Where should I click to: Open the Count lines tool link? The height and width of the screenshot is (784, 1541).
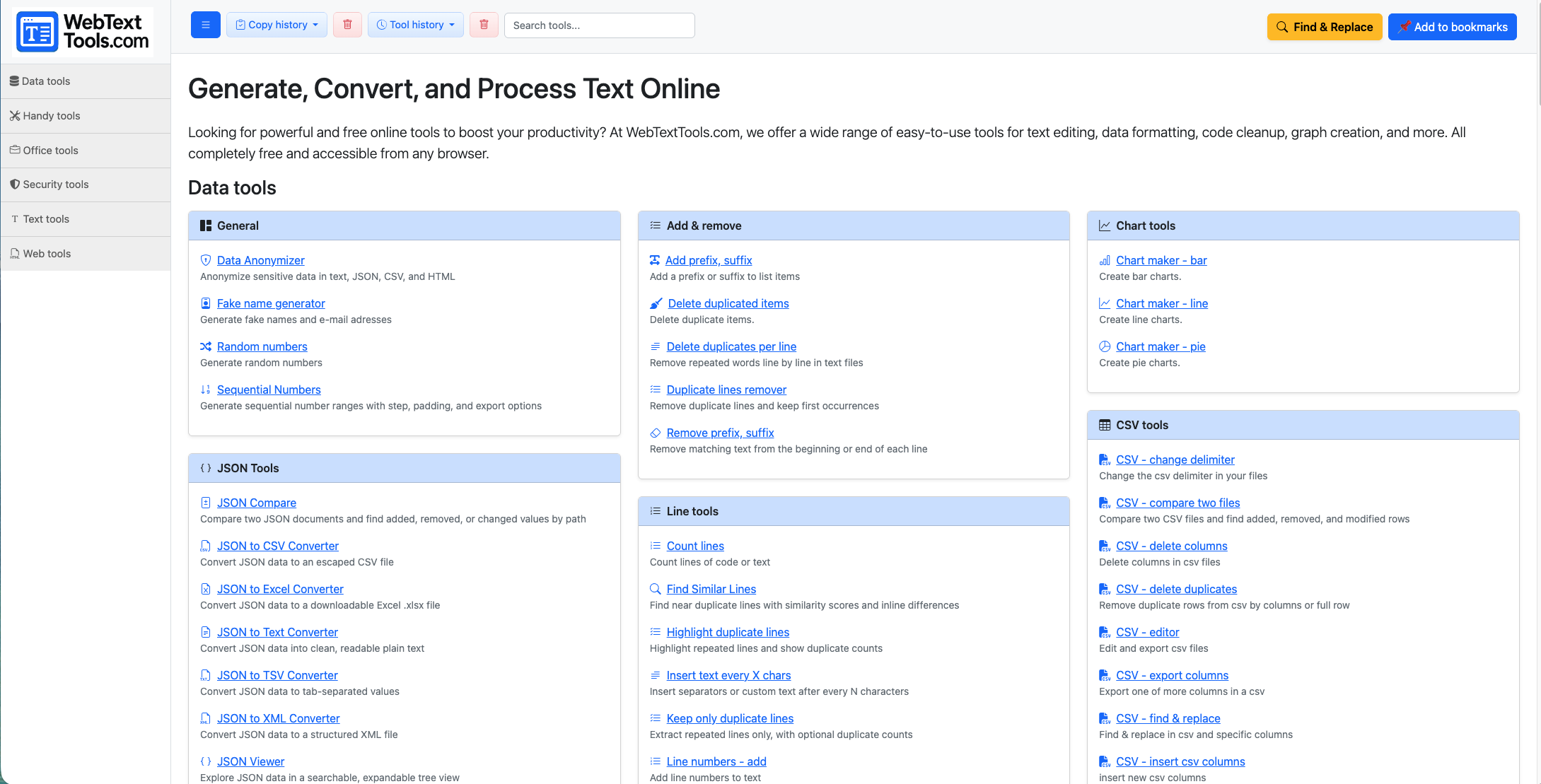695,546
